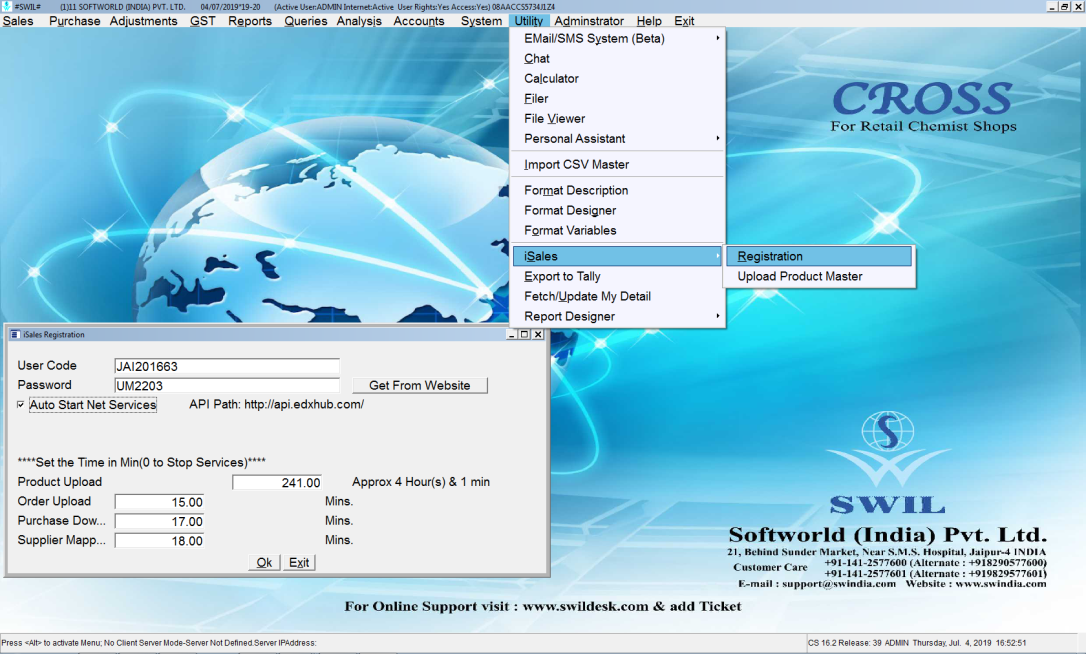
Task: Click Order Upload minutes field
Action: [x=160, y=502]
